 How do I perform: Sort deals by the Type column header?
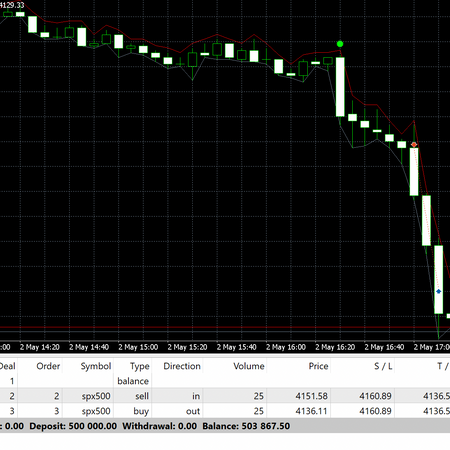click(140, 366)
